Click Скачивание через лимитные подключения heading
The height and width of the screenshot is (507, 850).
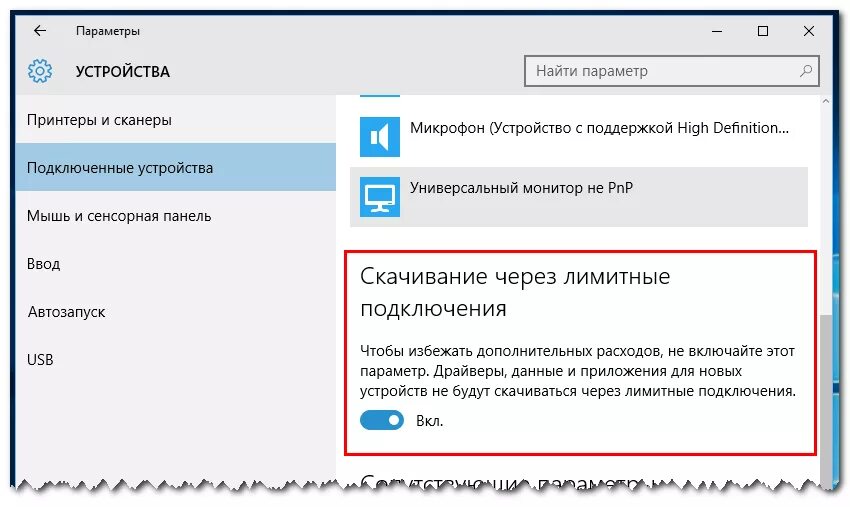click(x=515, y=292)
